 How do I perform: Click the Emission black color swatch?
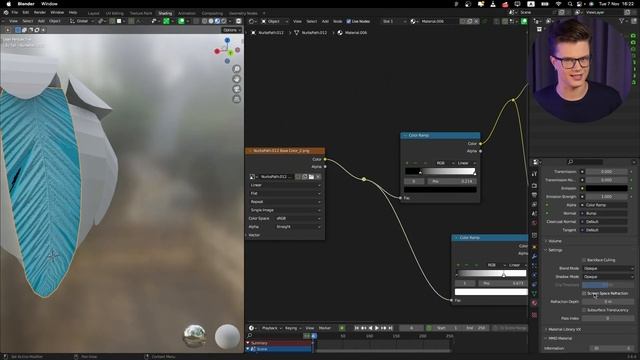pos(607,188)
